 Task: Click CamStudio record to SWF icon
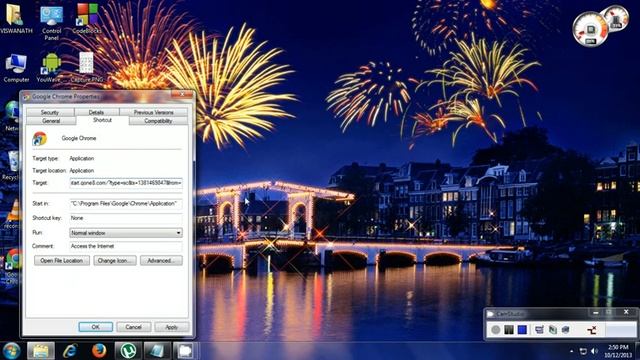pos(566,329)
